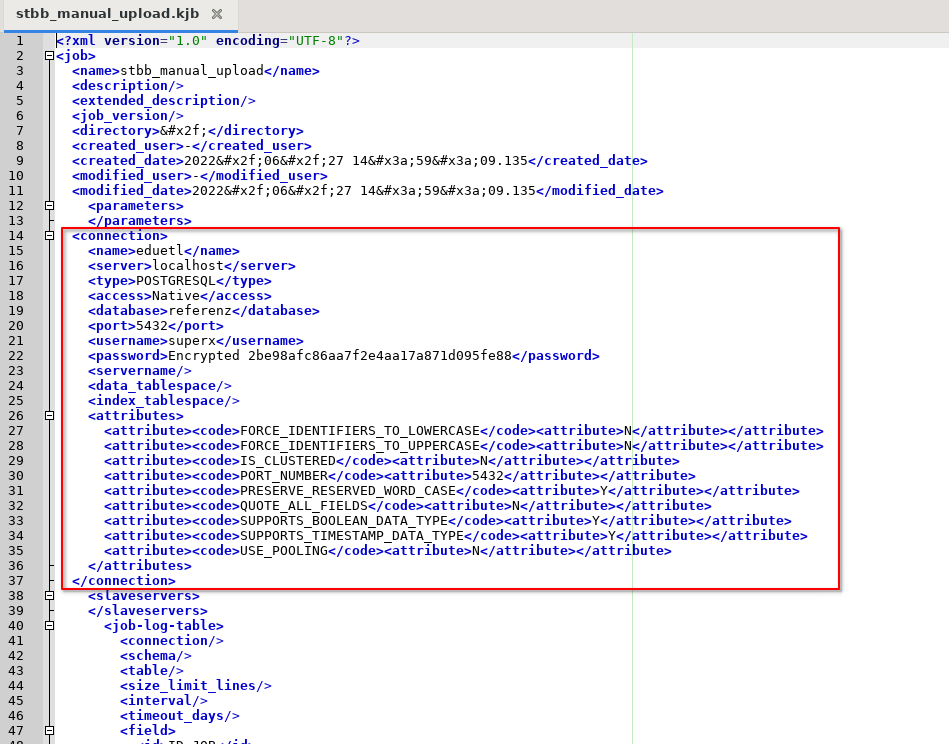Click line number 1 in the margin

click(x=18, y=41)
